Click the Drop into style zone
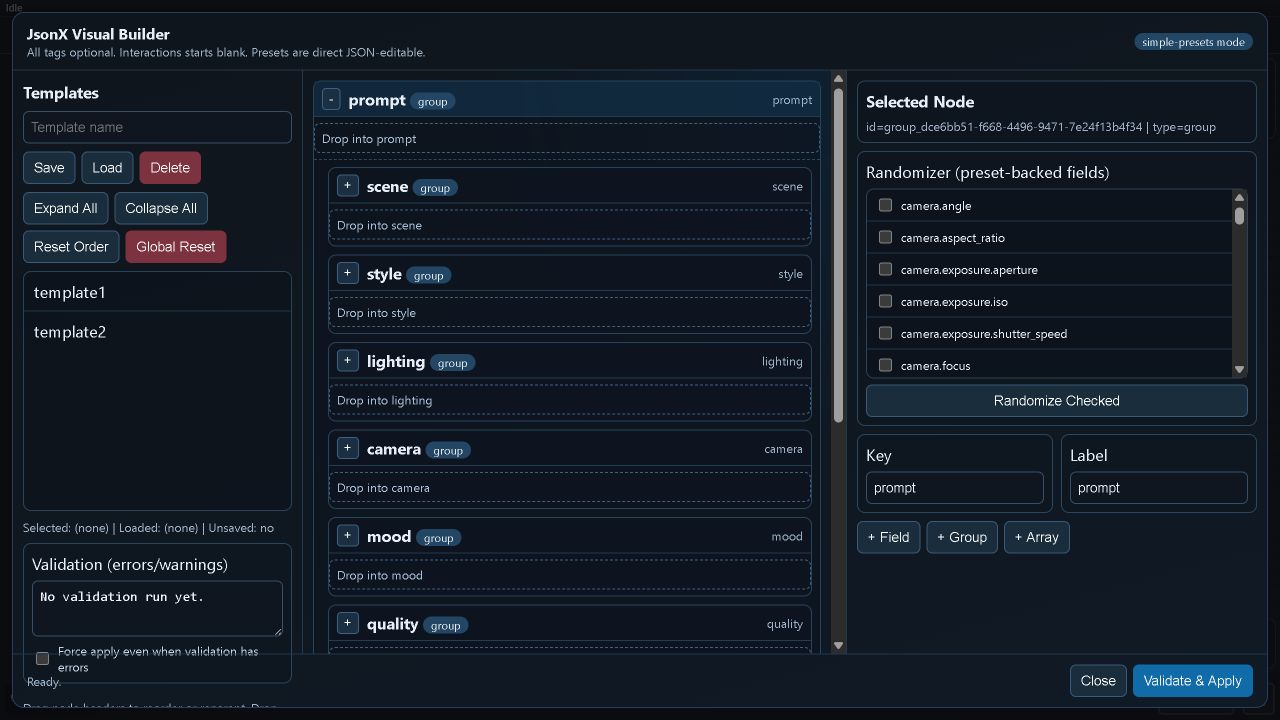Screen dimensions: 1280x720 point(569,313)
